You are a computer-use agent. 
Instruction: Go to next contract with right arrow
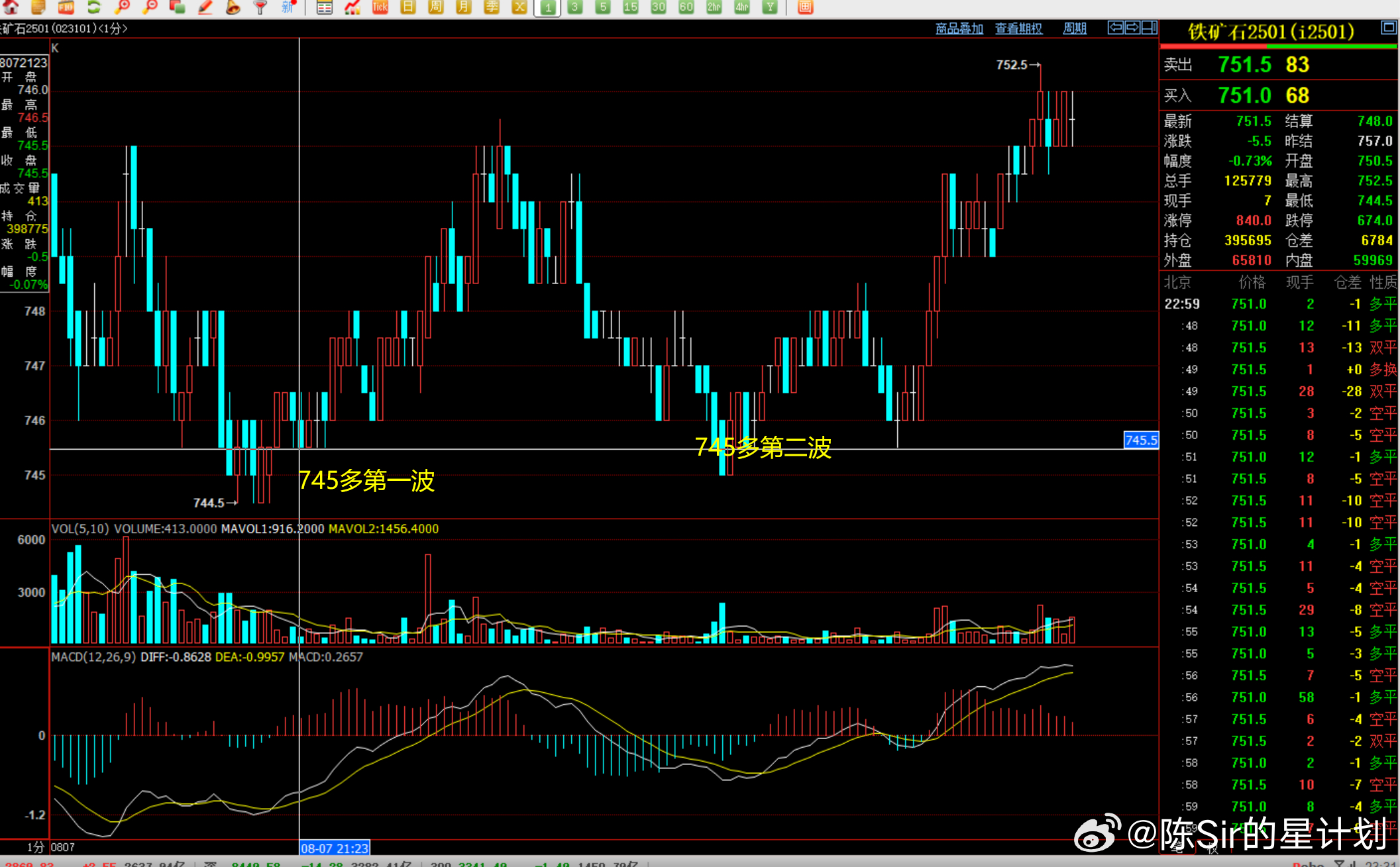tap(1132, 28)
